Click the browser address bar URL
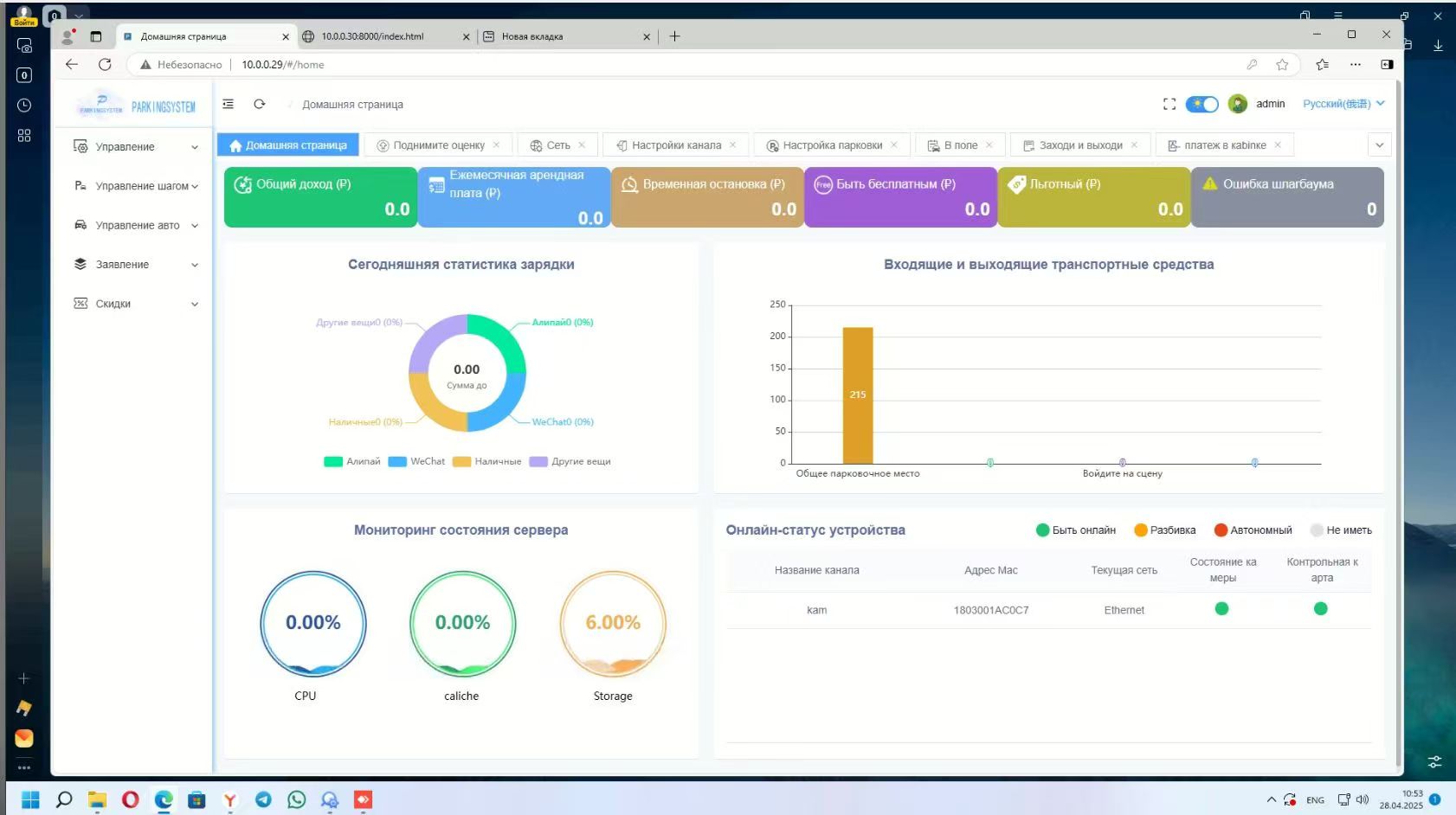The height and width of the screenshot is (815, 1456). tap(283, 64)
